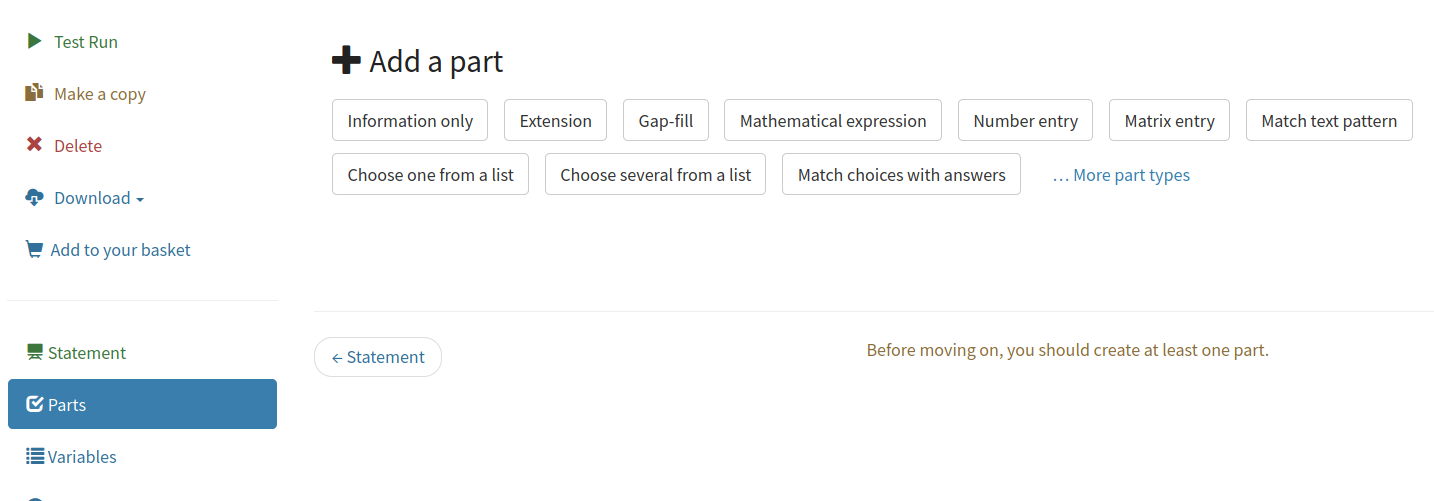Switch to the Variables section
Screen dimensions: 1434x501
pos(82,457)
